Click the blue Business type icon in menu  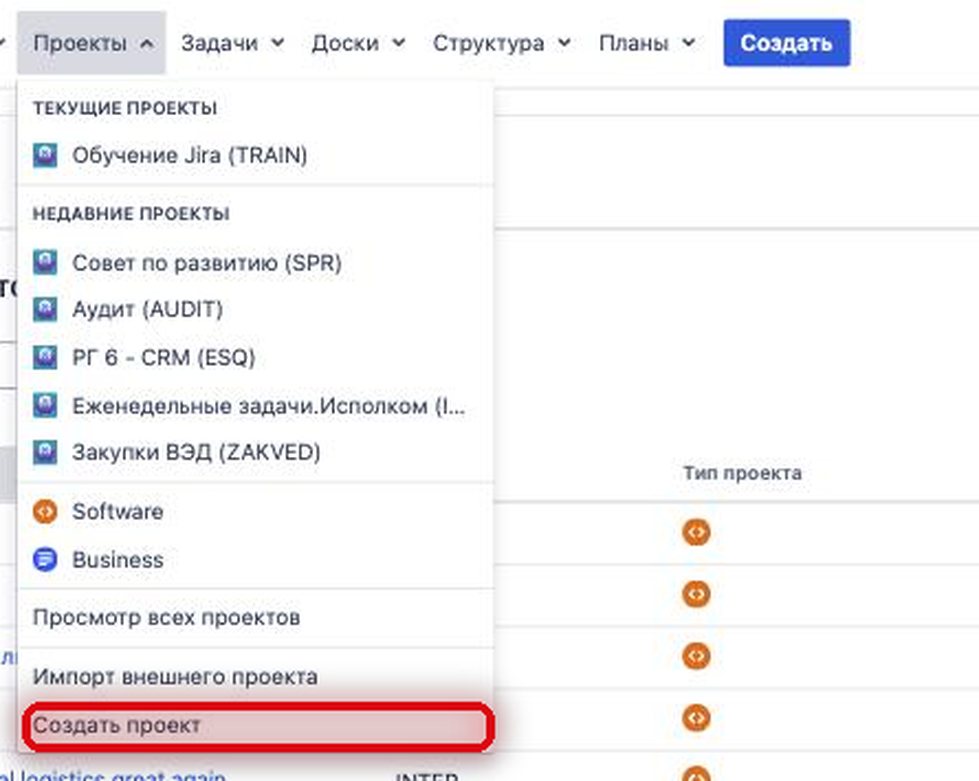45,559
